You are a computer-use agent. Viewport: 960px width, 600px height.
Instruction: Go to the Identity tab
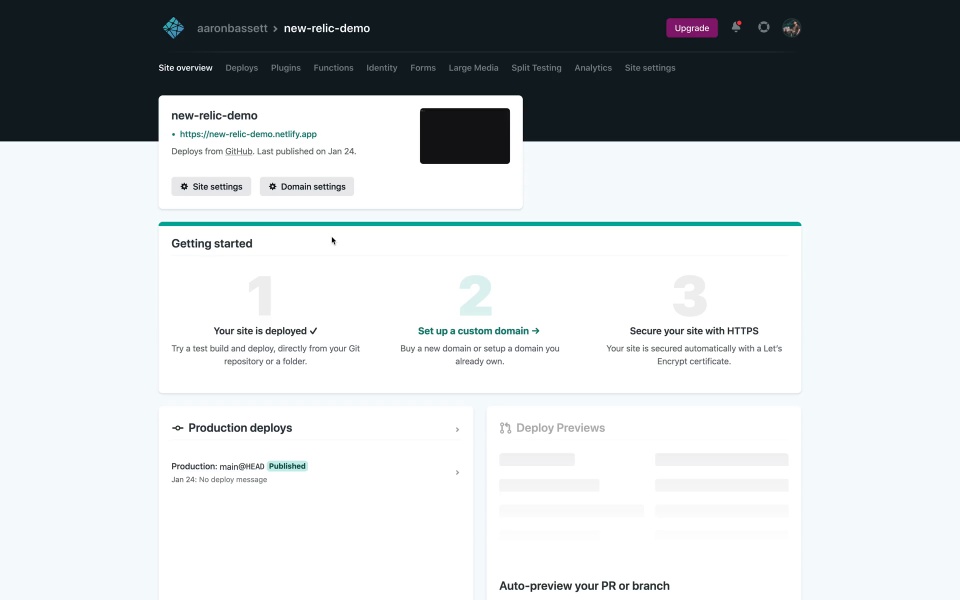point(381,68)
